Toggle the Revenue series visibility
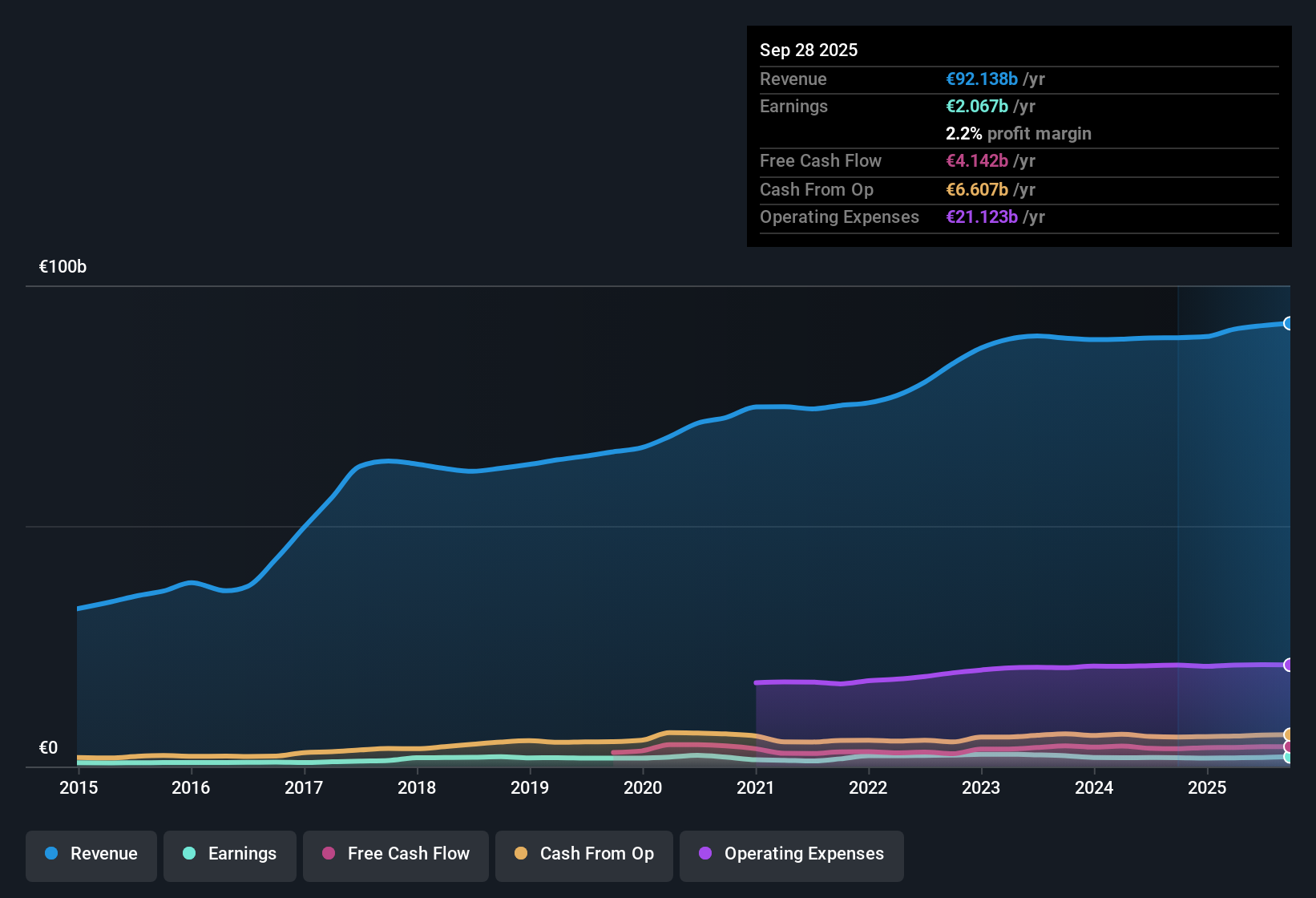The width and height of the screenshot is (1316, 898). [x=91, y=854]
